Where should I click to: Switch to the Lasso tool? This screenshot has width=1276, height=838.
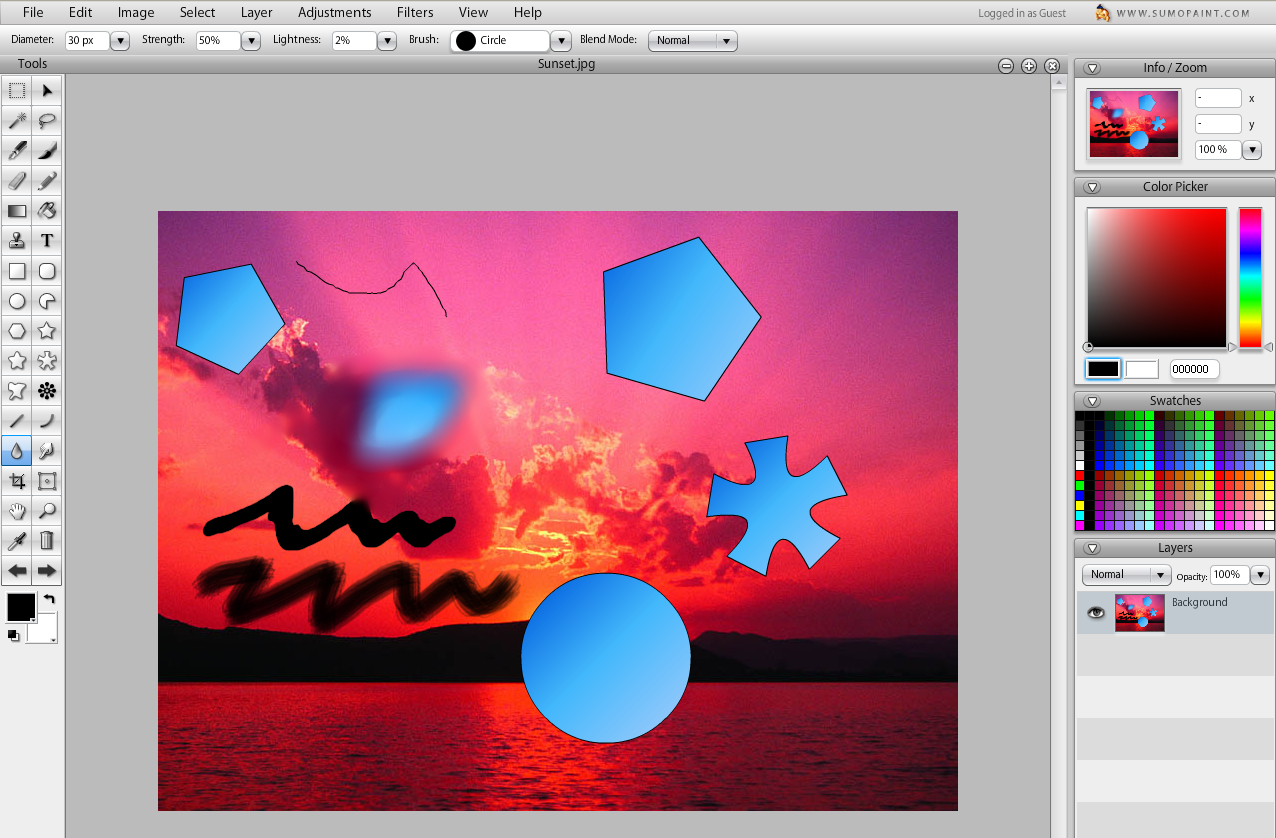pos(46,120)
